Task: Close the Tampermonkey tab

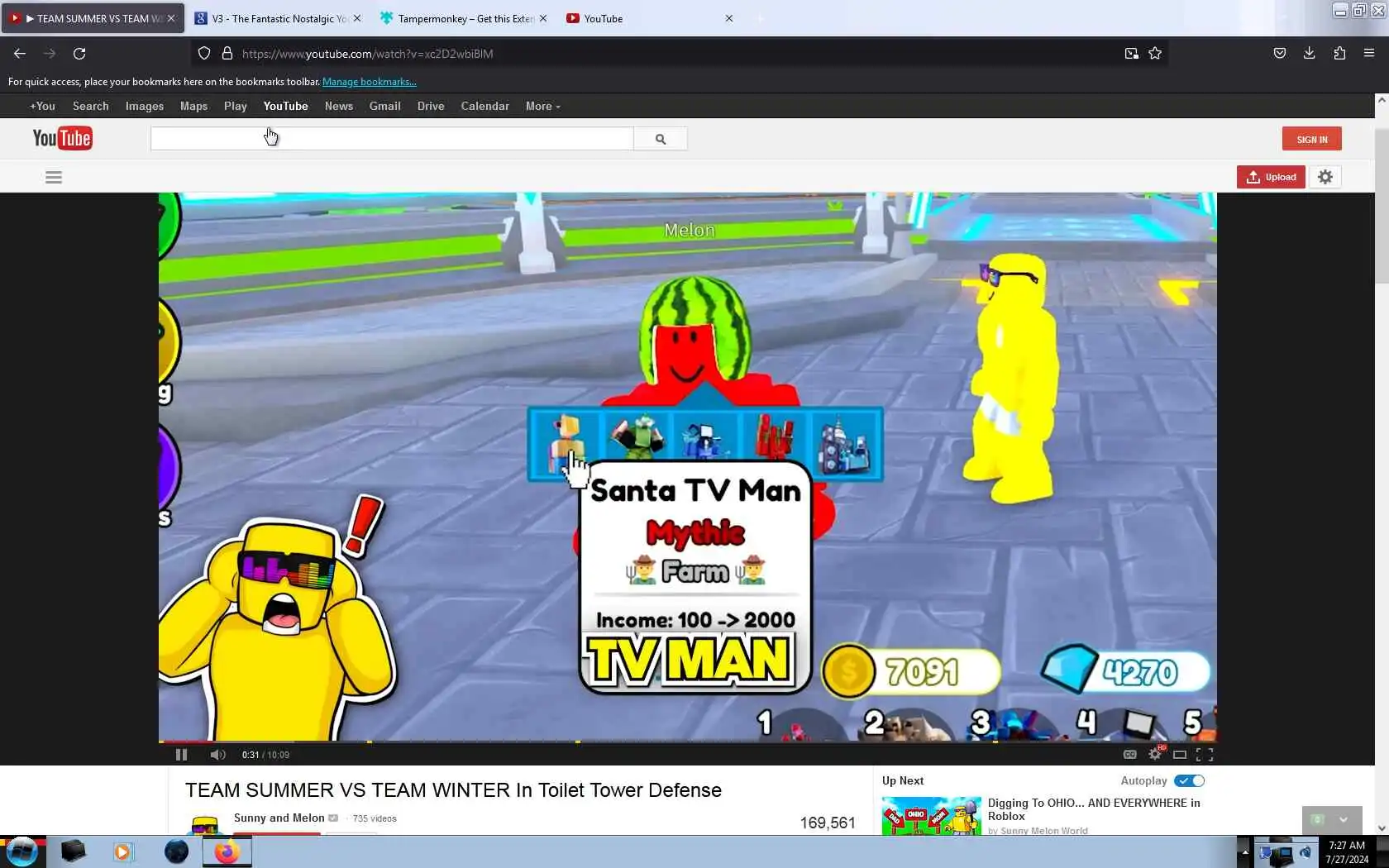Action: (542, 18)
